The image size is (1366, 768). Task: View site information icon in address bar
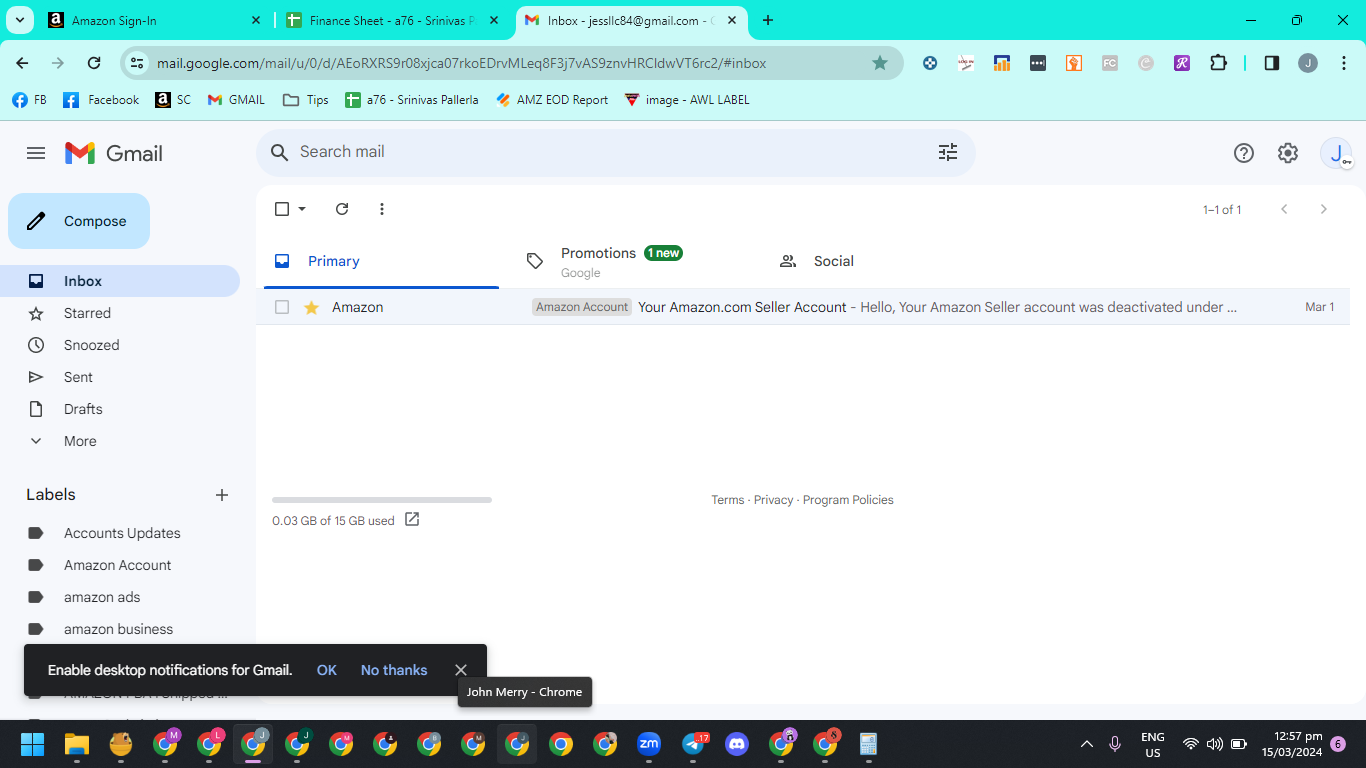(138, 63)
